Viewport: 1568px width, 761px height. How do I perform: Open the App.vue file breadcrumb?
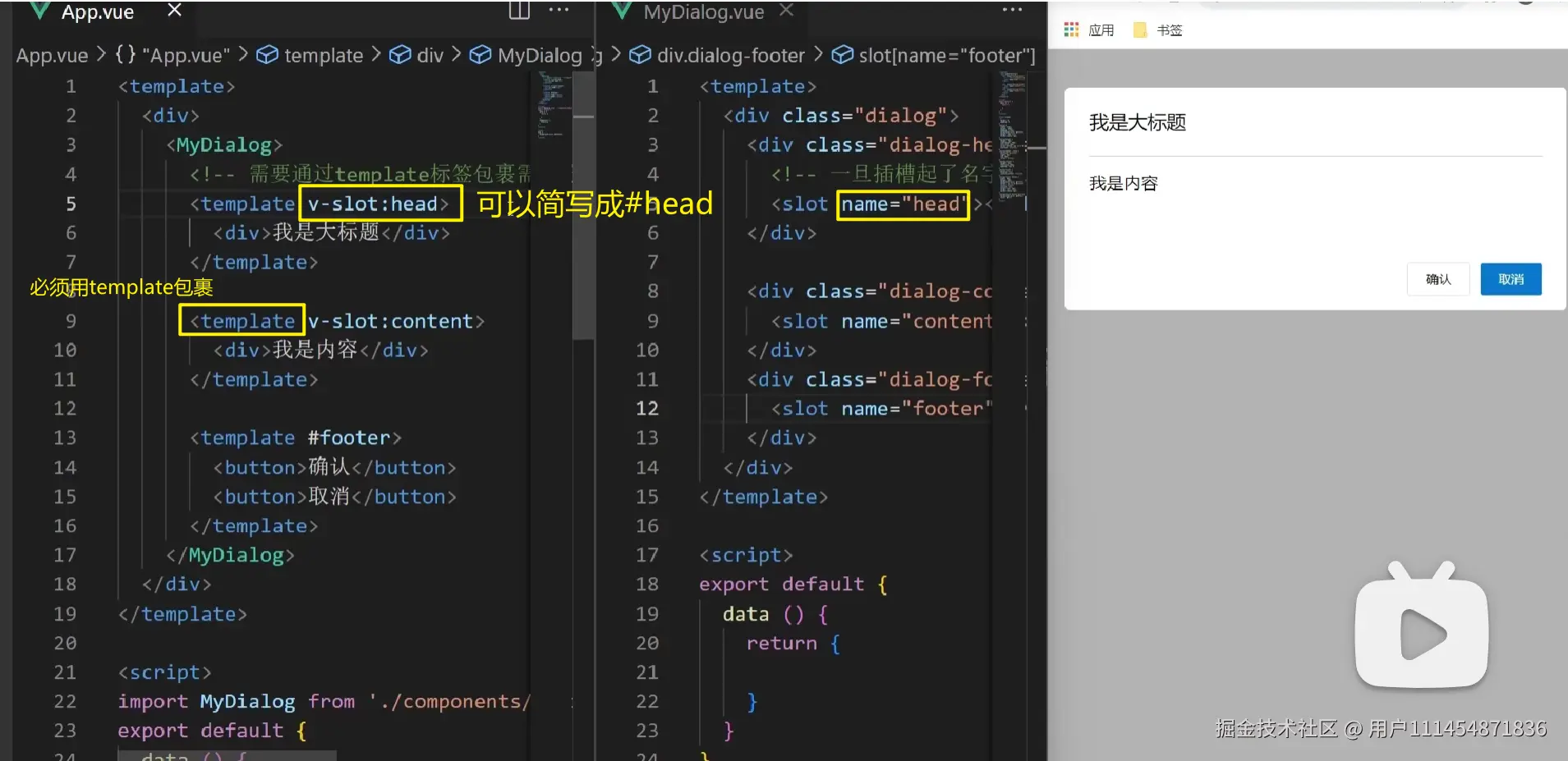point(52,56)
